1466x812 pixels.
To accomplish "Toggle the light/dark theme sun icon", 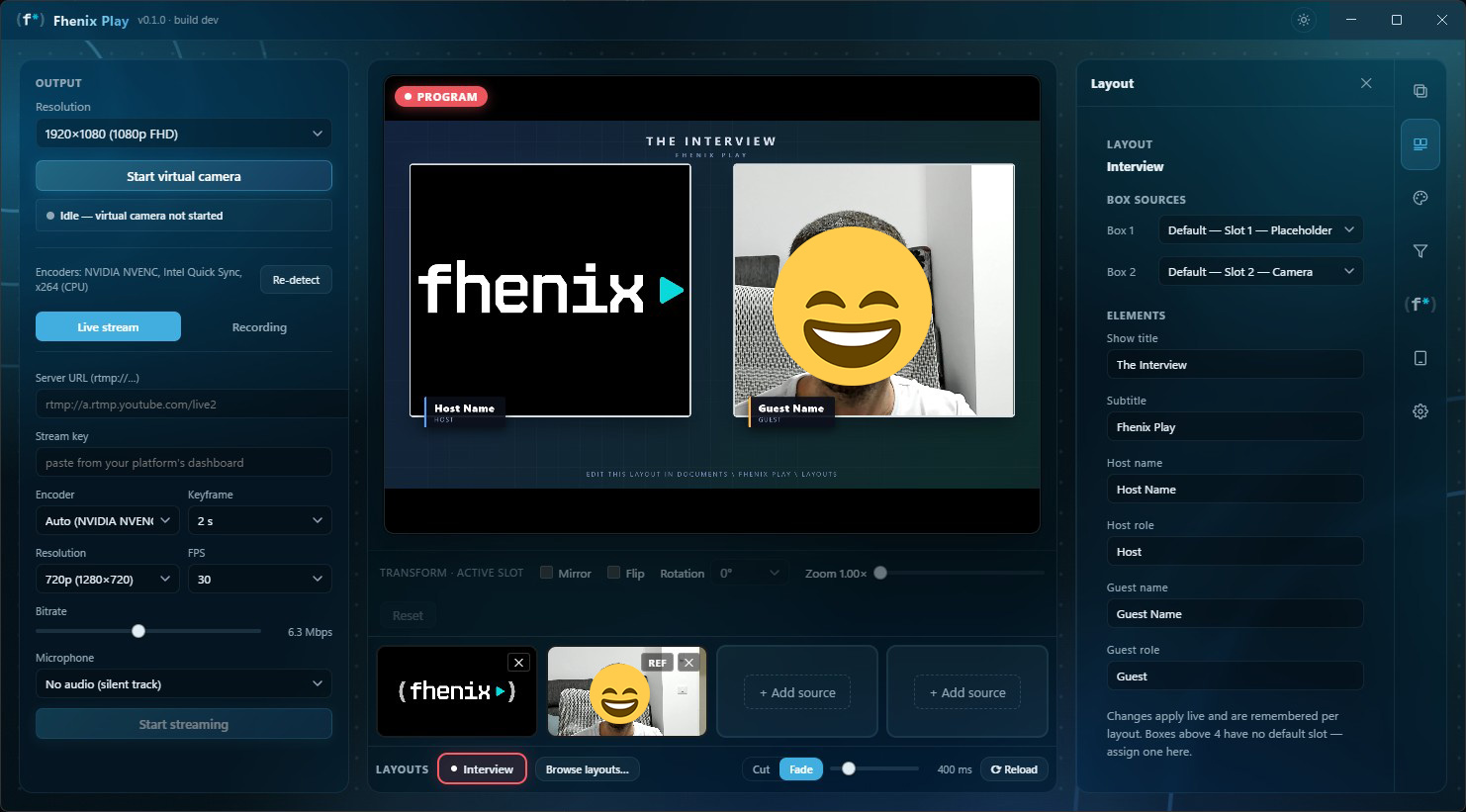I will pyautogui.click(x=1304, y=20).
